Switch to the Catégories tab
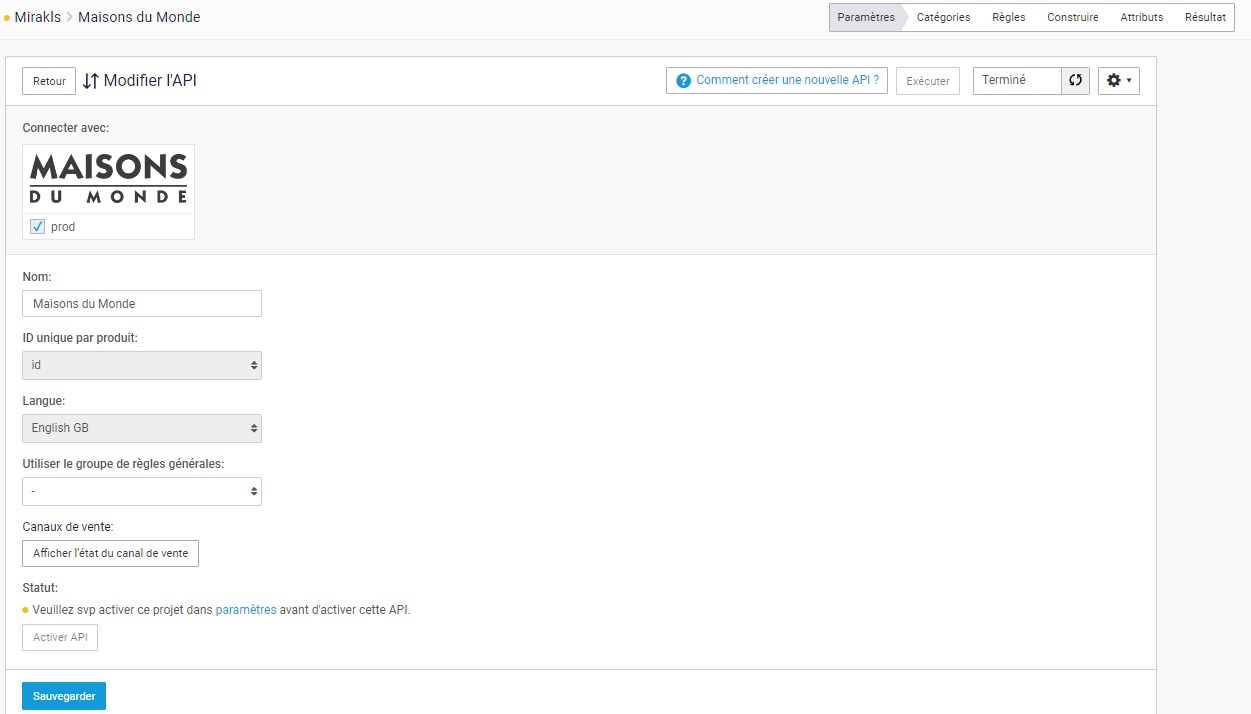 943,17
